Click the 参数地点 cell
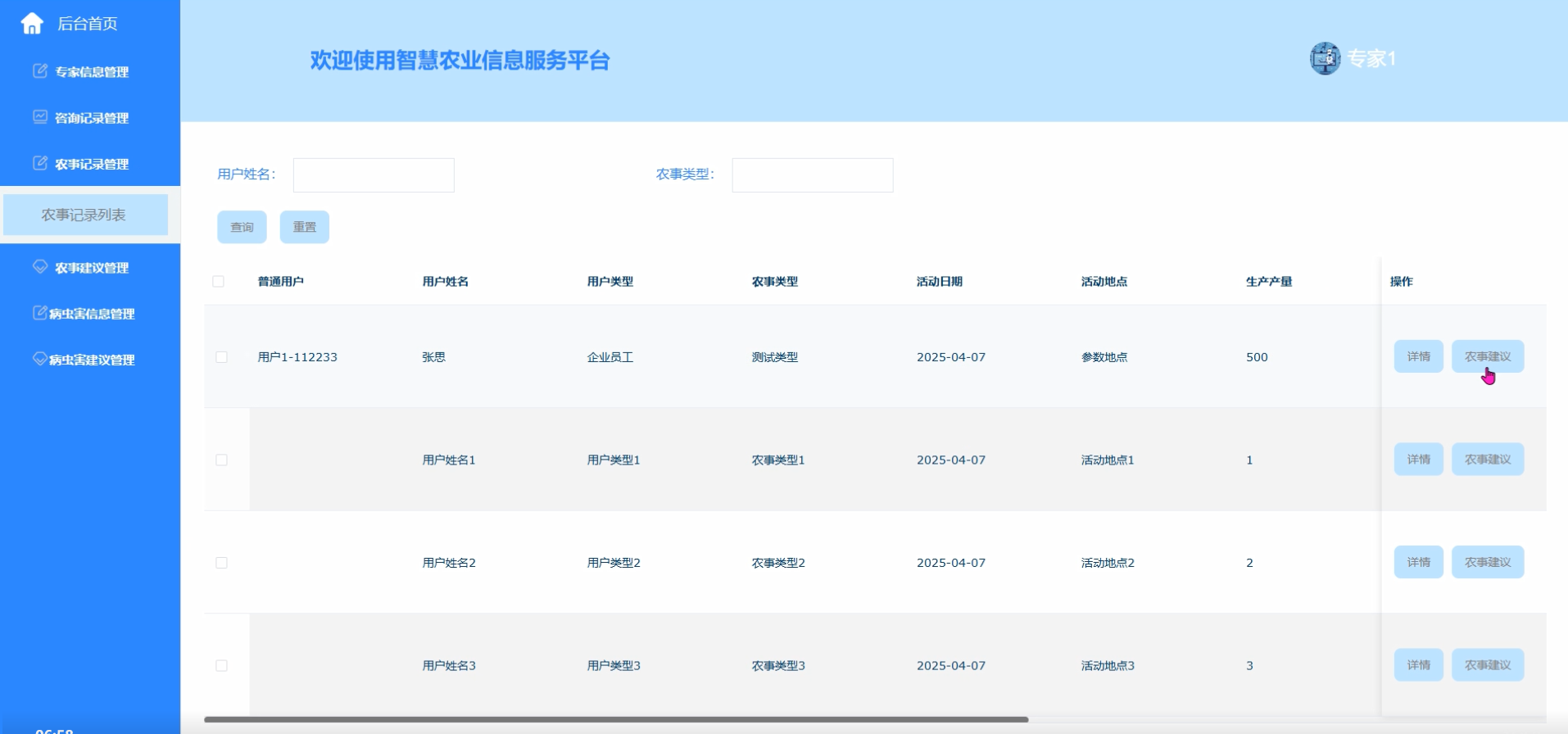The image size is (1568, 734). click(x=1104, y=357)
